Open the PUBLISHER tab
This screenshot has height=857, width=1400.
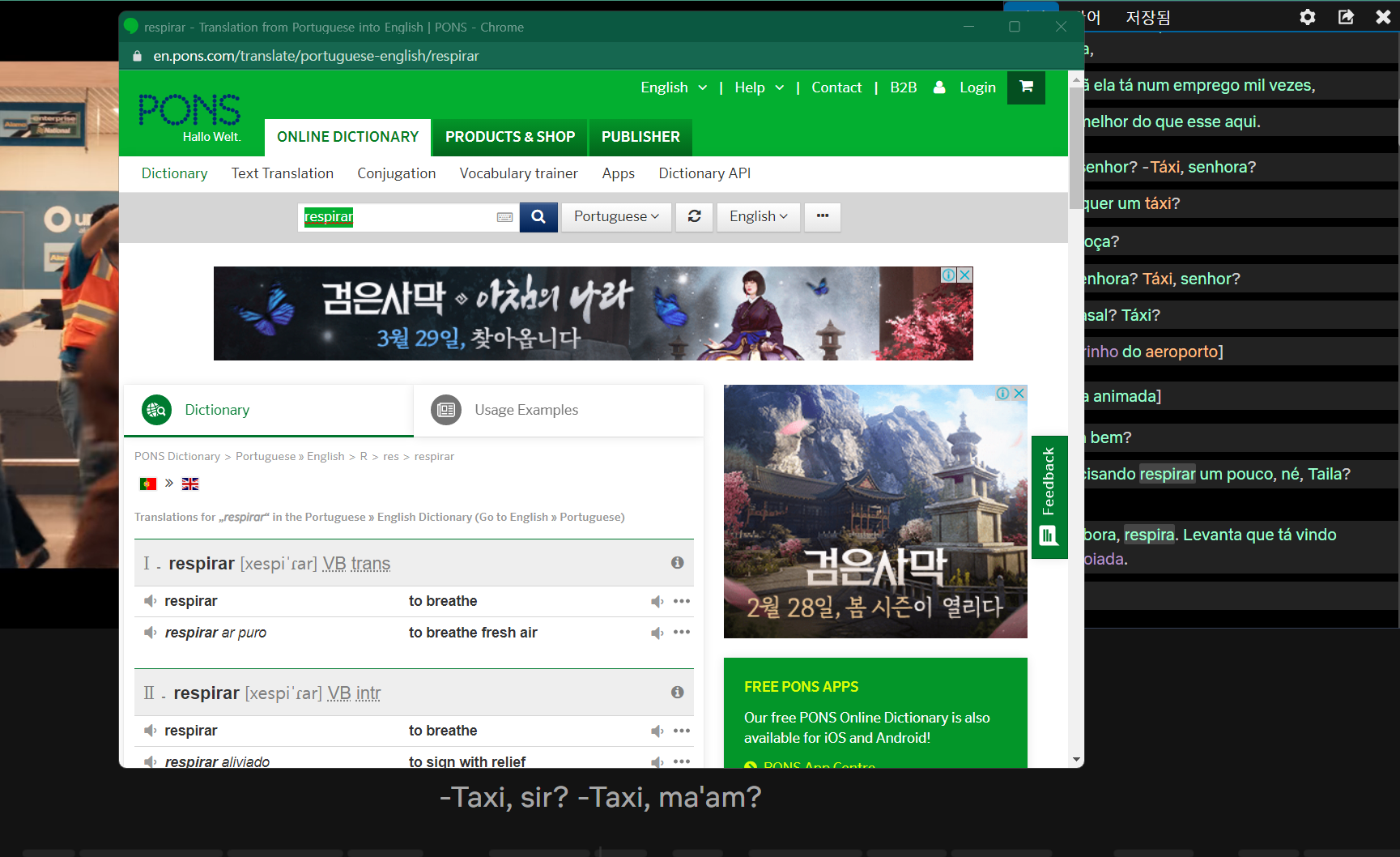[x=640, y=137]
